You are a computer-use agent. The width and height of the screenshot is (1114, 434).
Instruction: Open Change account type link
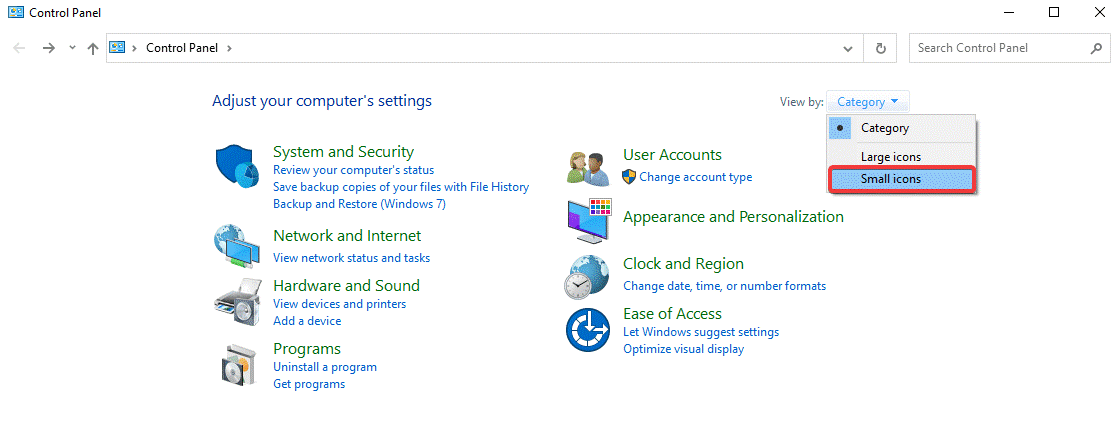click(695, 177)
